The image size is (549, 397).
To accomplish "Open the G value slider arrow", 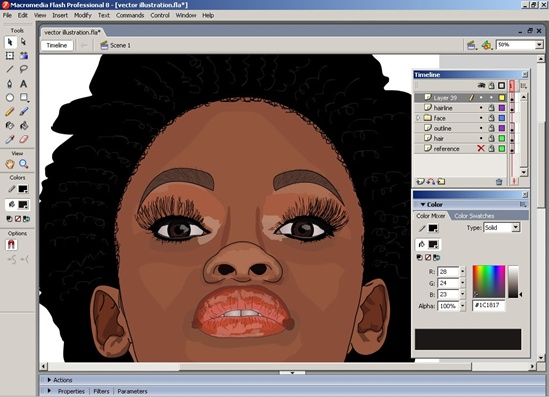I will point(463,283).
